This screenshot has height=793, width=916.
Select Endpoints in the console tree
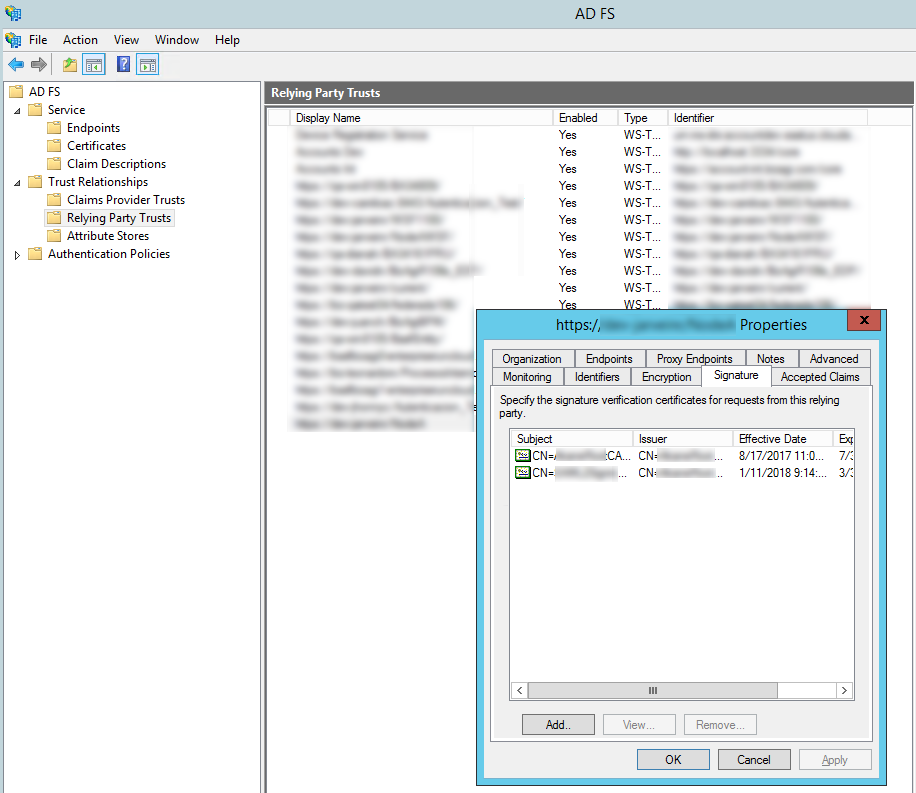[93, 128]
